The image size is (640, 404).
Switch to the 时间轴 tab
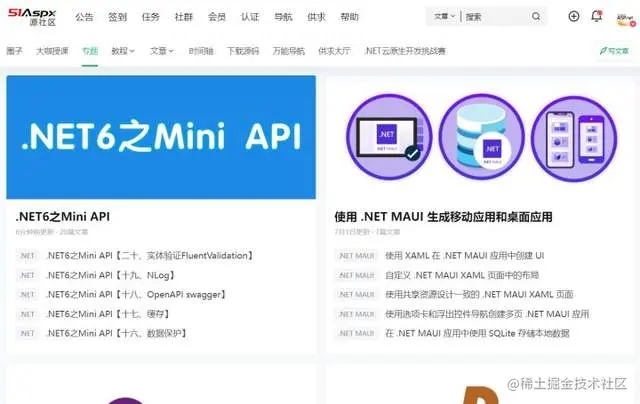201,51
